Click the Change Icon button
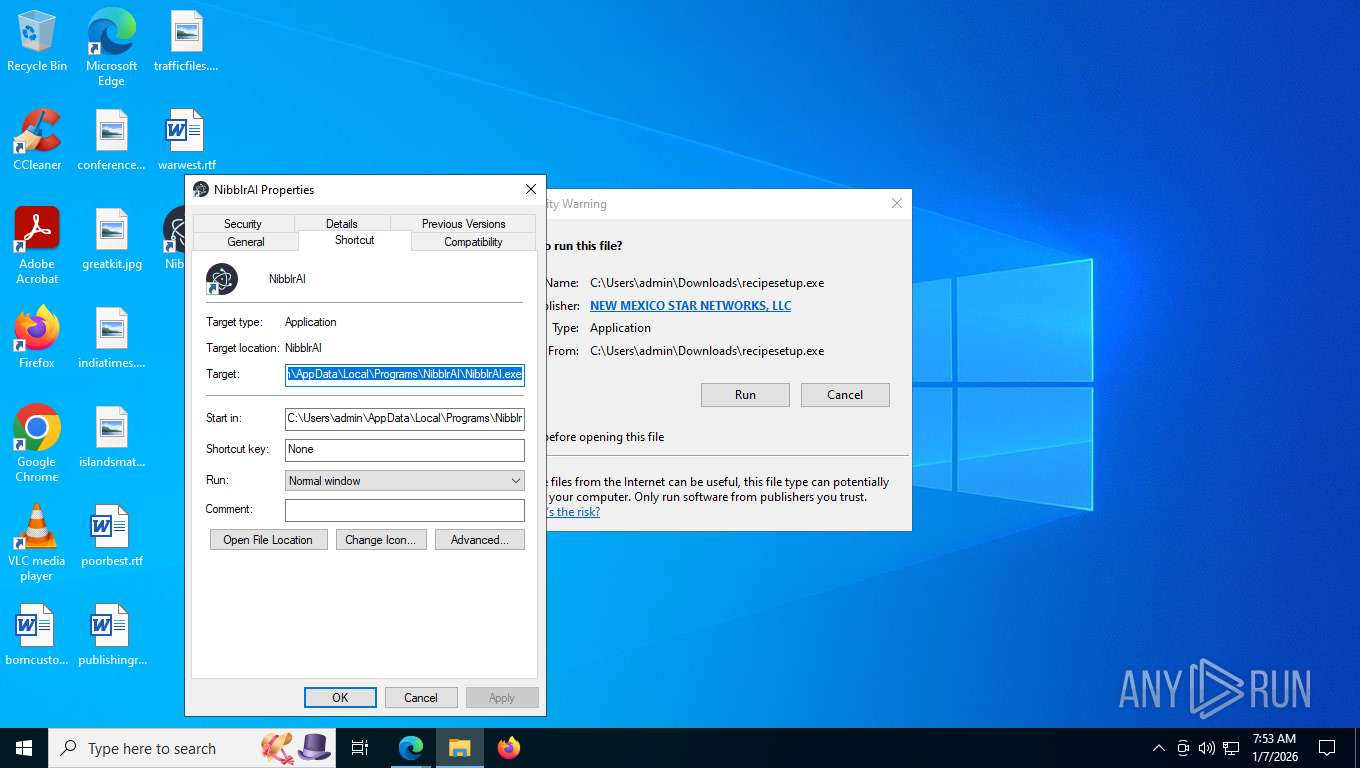Screen dimensions: 1360x768 pos(381,540)
